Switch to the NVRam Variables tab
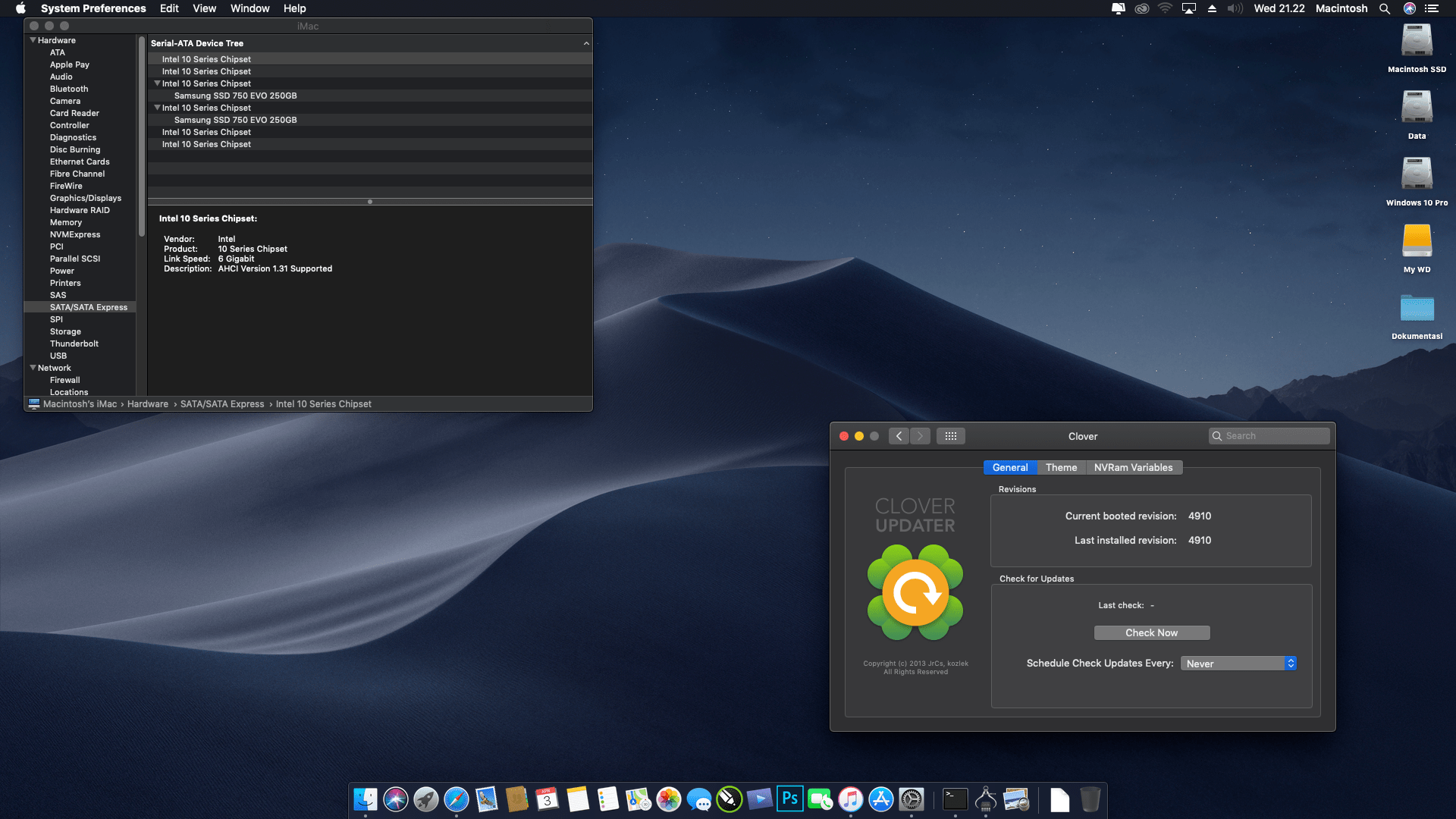This screenshot has height=819, width=1456. click(x=1133, y=468)
